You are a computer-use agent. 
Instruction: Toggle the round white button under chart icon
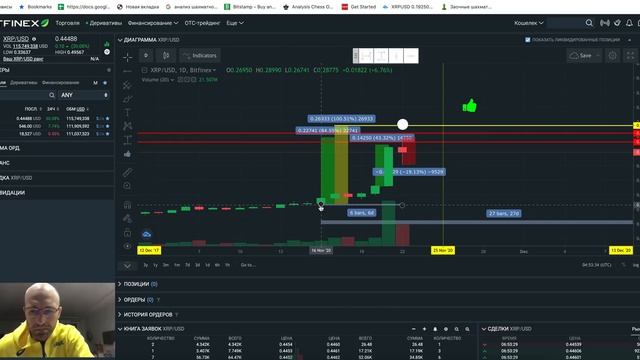[x=107, y=52]
